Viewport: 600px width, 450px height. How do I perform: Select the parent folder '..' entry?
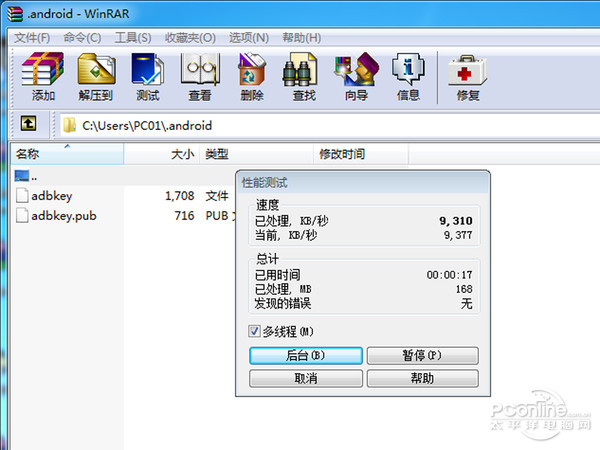[26, 176]
